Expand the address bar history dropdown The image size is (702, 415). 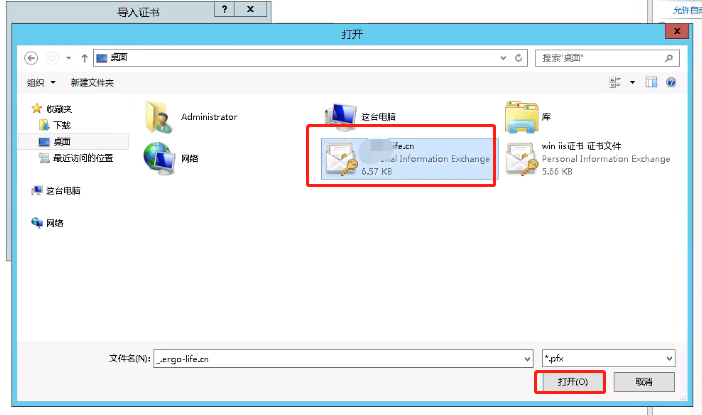pos(503,58)
